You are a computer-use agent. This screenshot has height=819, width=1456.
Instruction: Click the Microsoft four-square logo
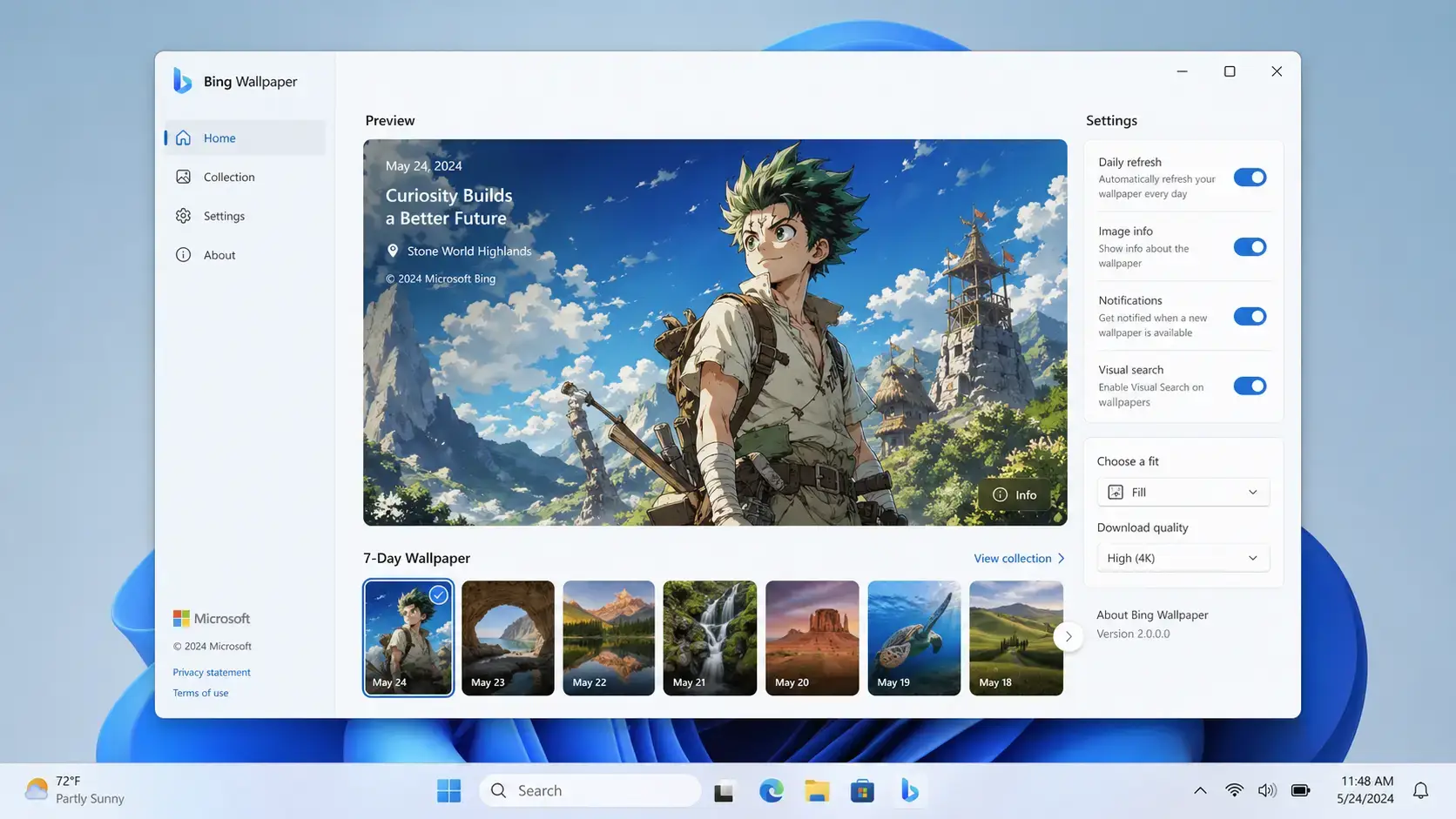coord(181,618)
